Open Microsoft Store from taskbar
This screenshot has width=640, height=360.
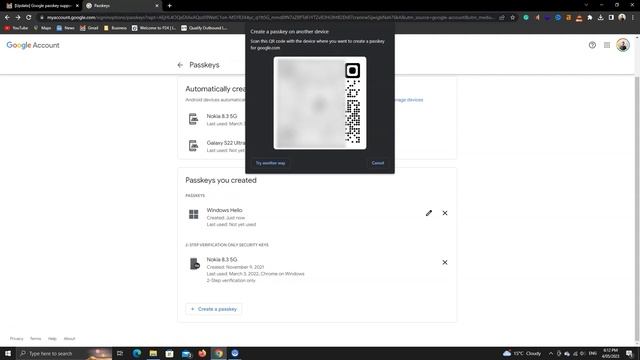click(x=169, y=353)
